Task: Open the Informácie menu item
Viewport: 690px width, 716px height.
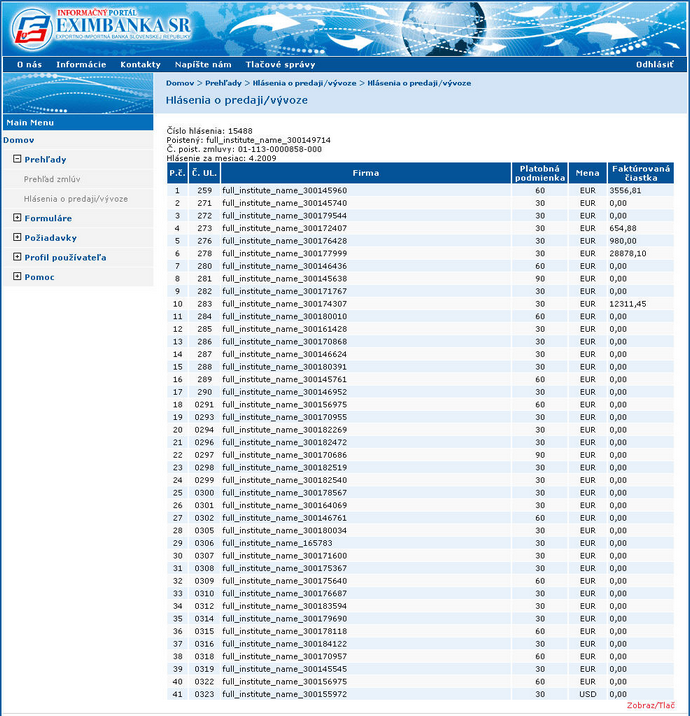Action: pos(81,64)
